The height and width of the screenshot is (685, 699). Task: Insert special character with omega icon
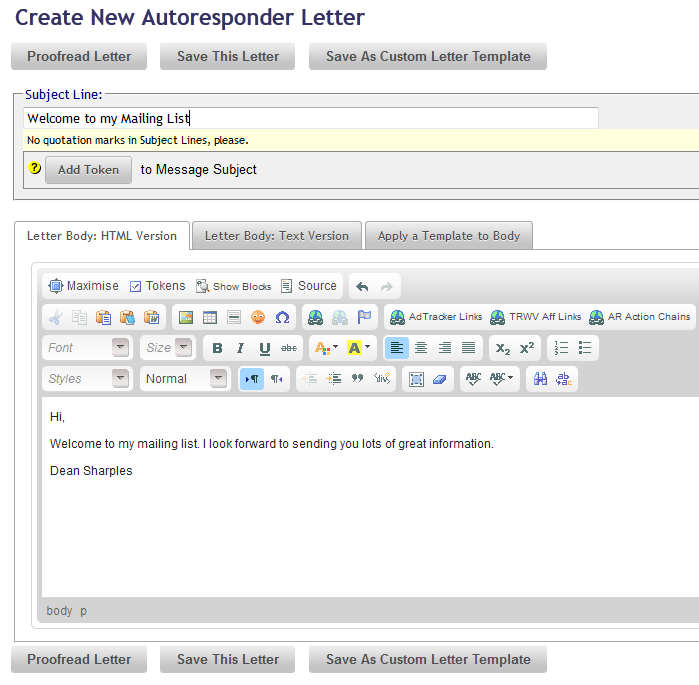point(282,317)
